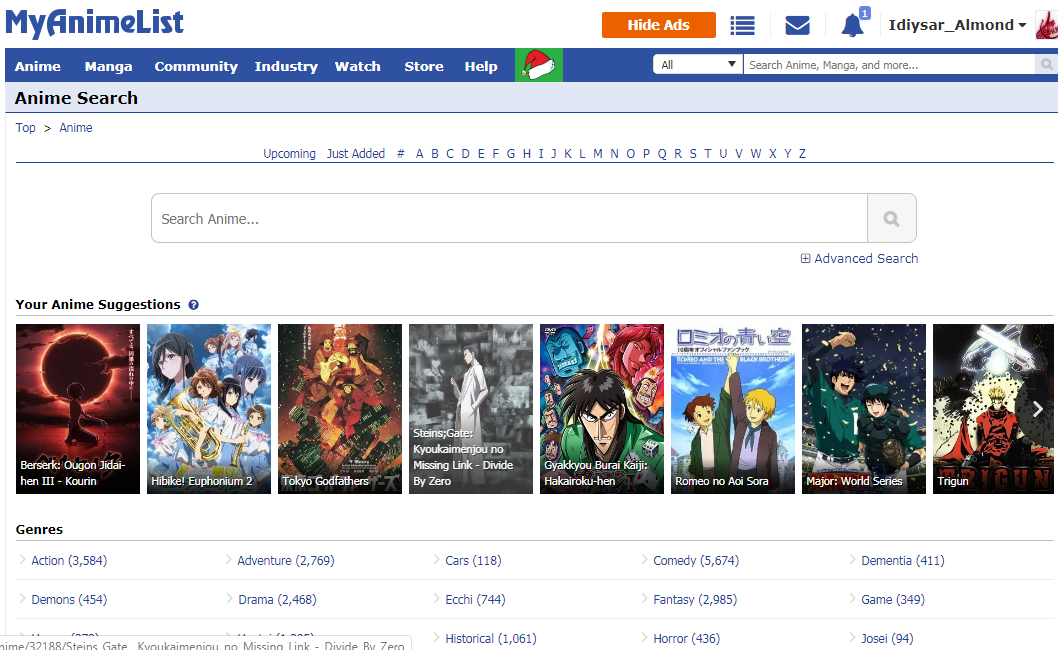Go to Top breadcrumb link

click(26, 128)
